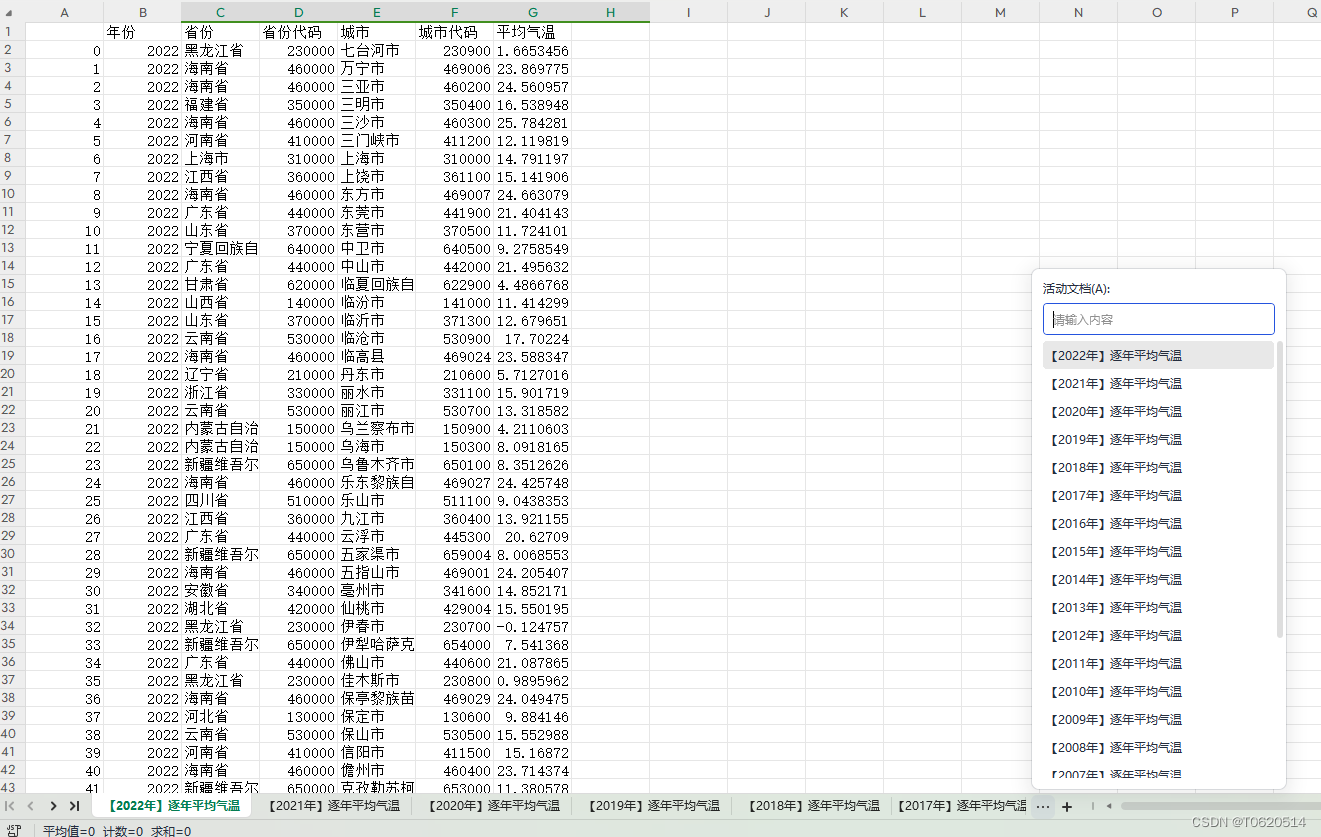Switch to the 【2019年】逐年平均气温 sheet tab
The height and width of the screenshot is (837, 1321).
(x=652, y=806)
